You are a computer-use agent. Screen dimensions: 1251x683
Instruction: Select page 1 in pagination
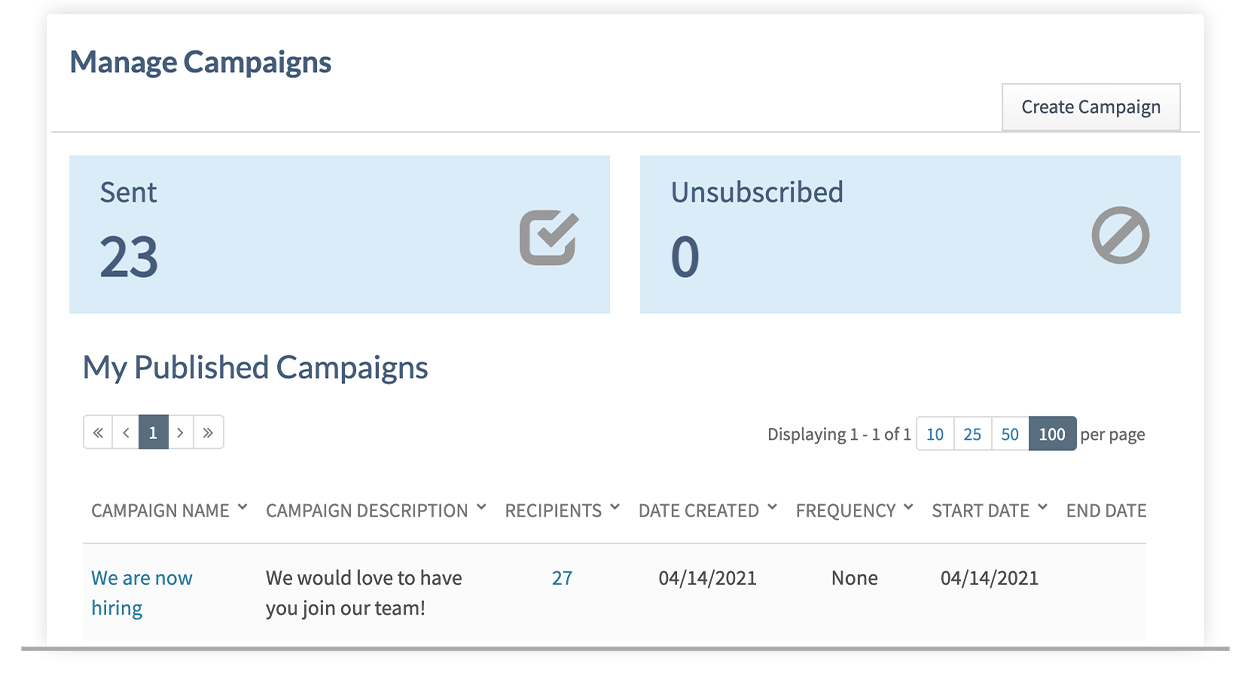pos(153,433)
